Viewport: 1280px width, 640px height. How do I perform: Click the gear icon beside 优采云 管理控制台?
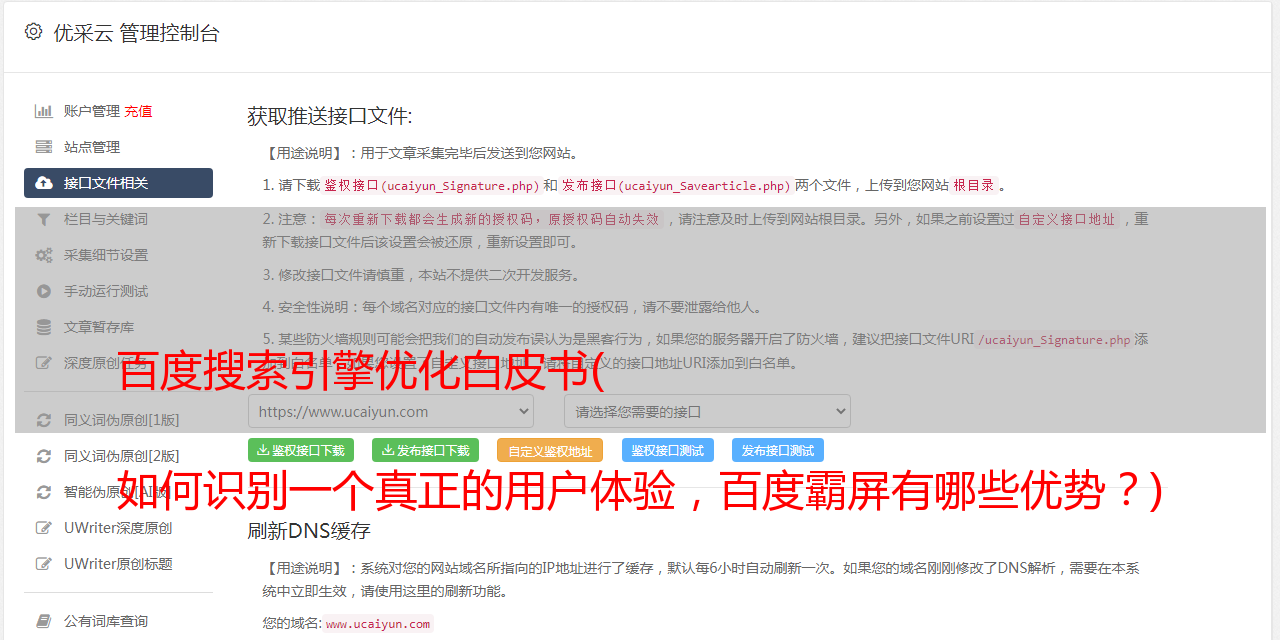pyautogui.click(x=33, y=32)
